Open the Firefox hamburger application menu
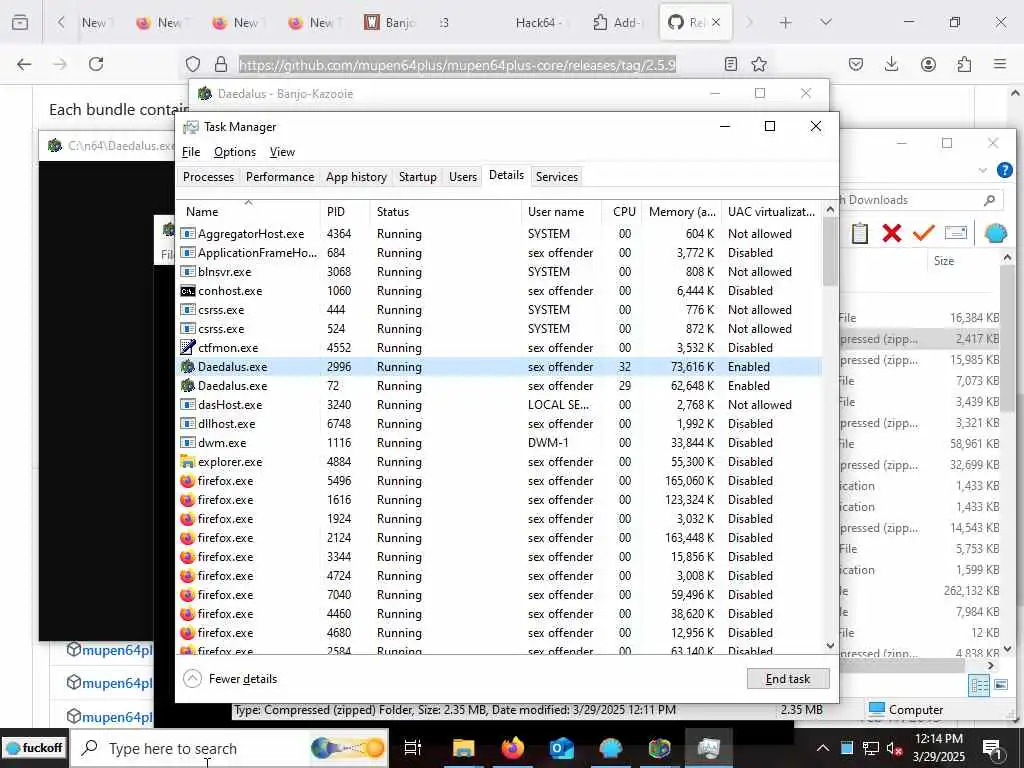 pos(1000,64)
